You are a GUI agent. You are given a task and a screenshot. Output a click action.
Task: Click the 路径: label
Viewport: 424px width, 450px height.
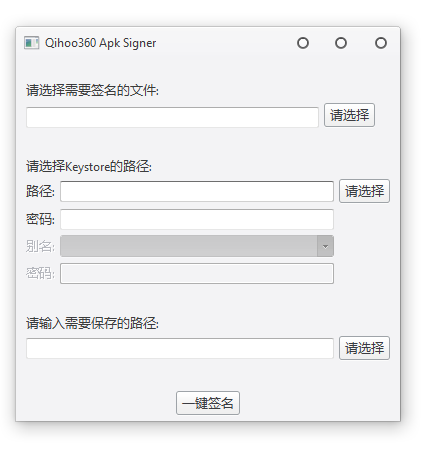(40, 191)
